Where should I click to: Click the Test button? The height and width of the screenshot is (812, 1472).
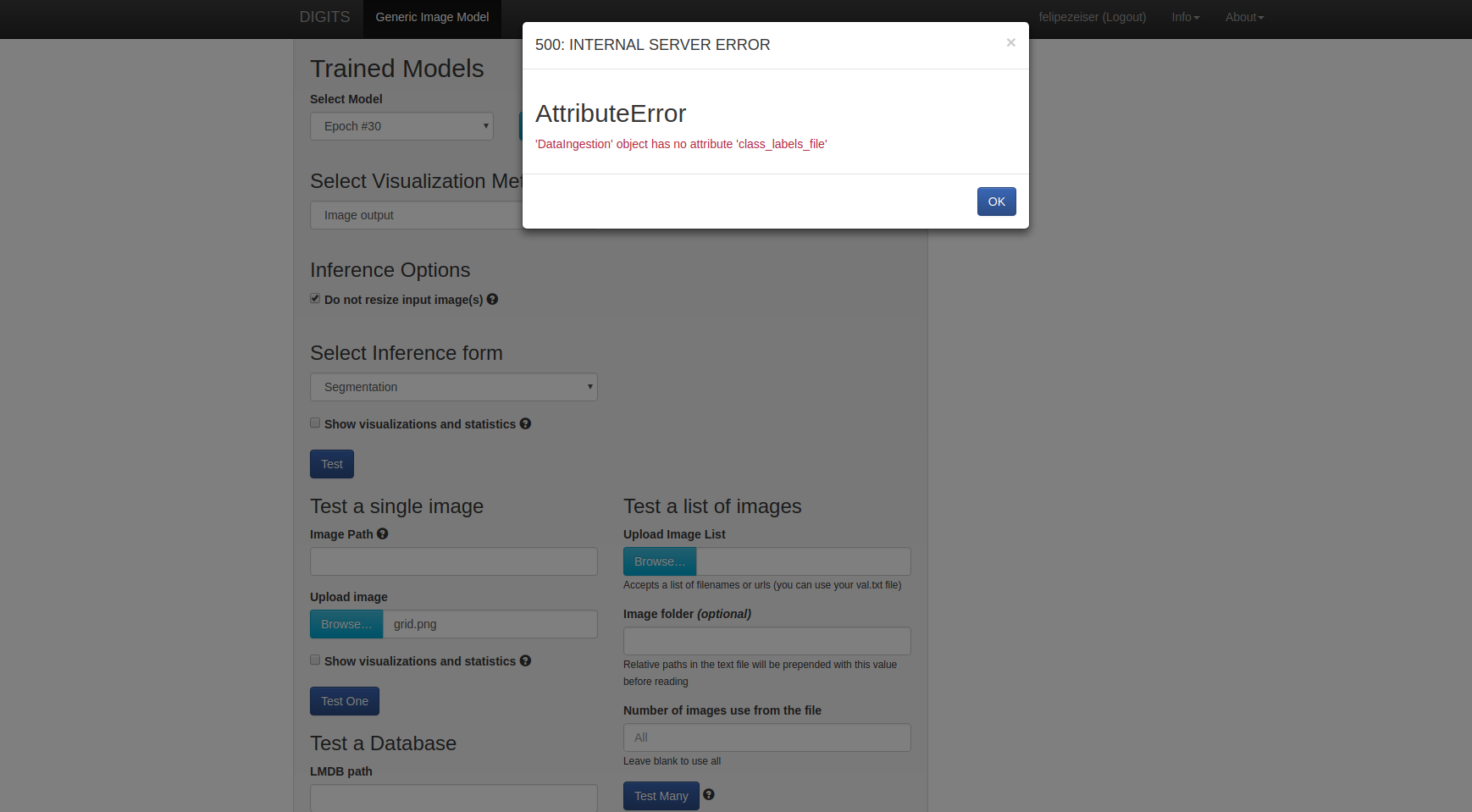[x=332, y=464]
